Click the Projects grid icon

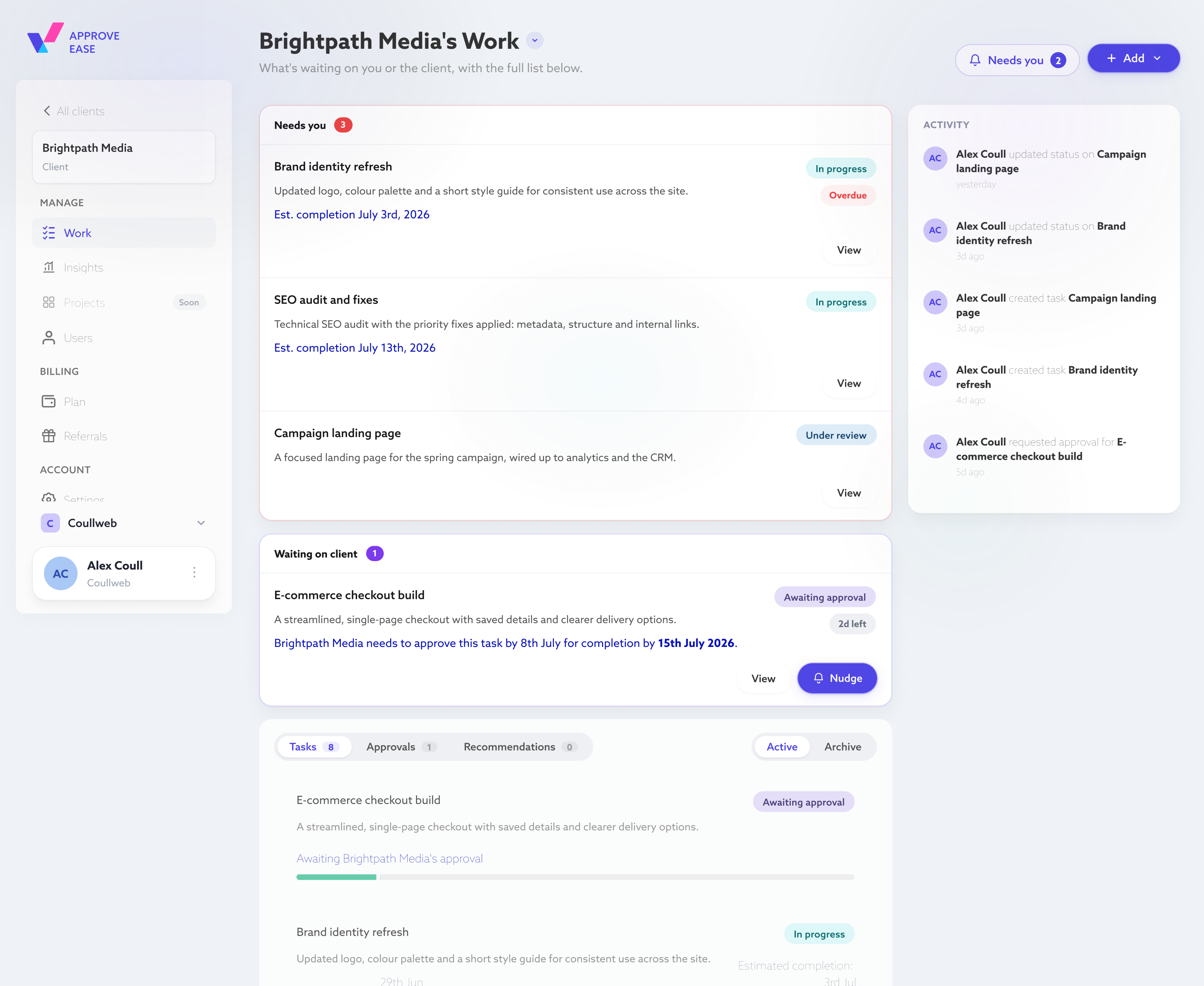pyautogui.click(x=49, y=302)
